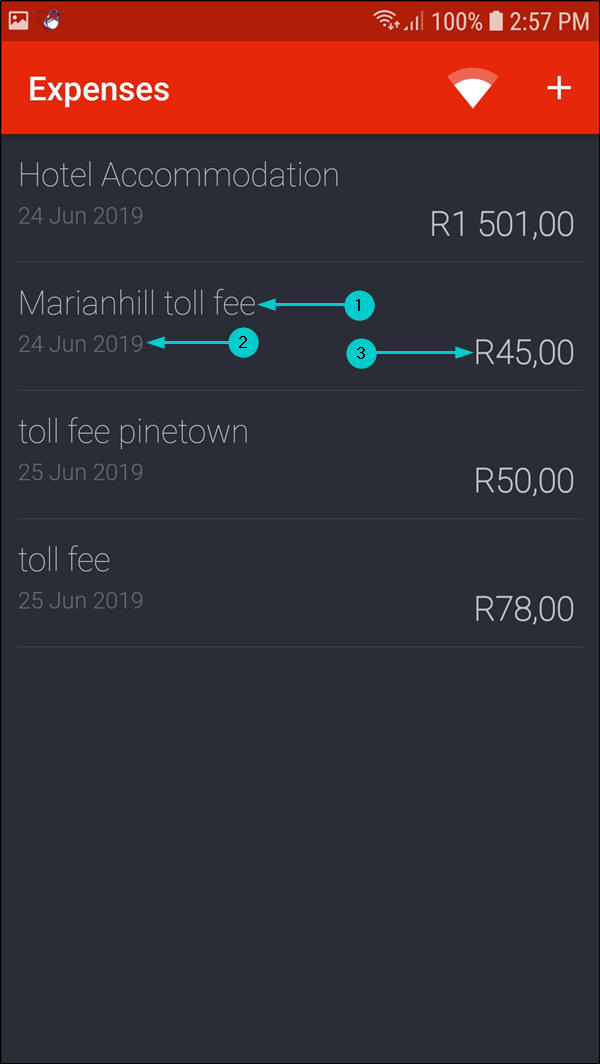Select the toll fee pinetown entry
The width and height of the screenshot is (600, 1064).
133,432
